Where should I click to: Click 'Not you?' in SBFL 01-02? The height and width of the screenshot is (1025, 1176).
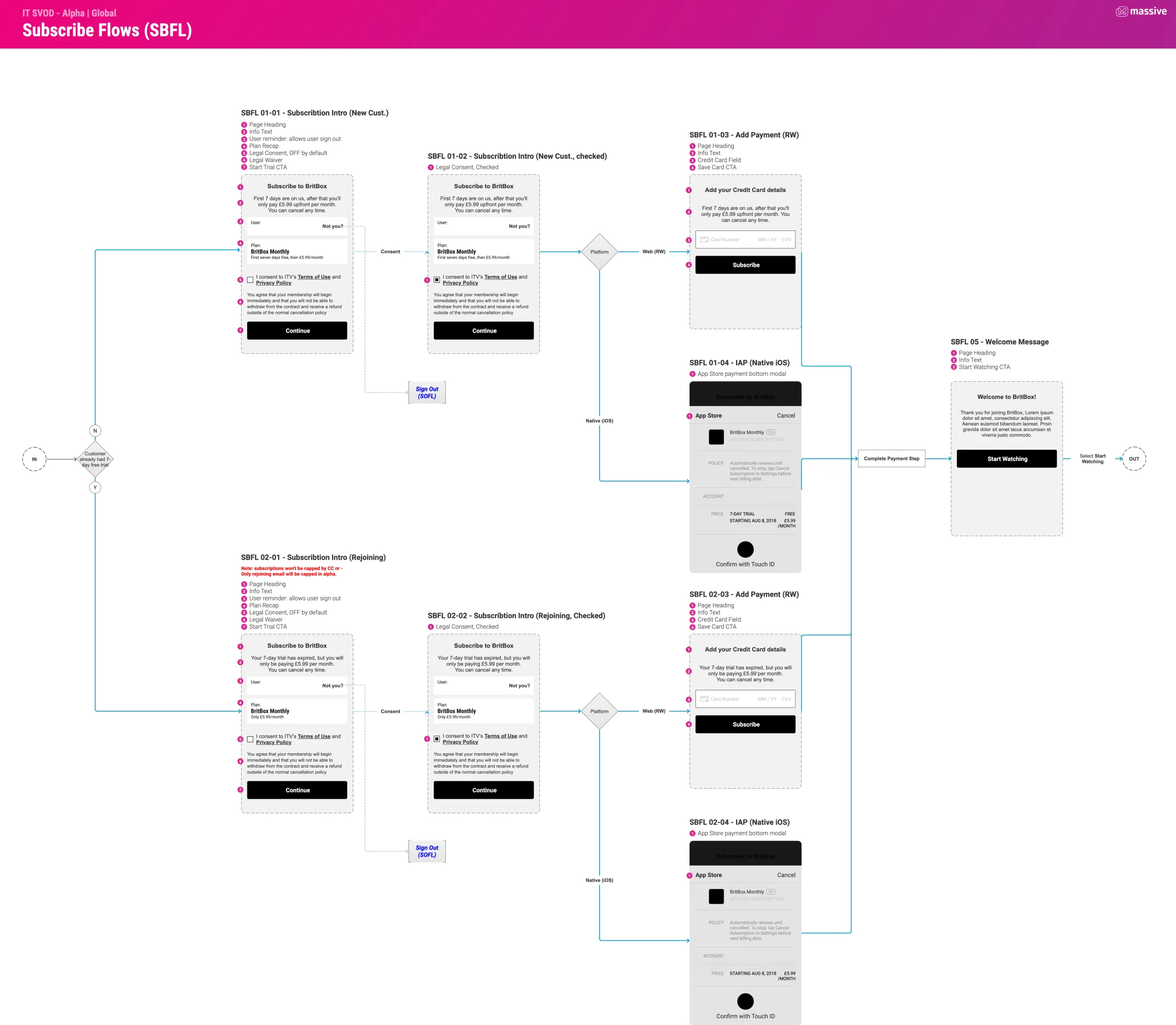(x=519, y=227)
